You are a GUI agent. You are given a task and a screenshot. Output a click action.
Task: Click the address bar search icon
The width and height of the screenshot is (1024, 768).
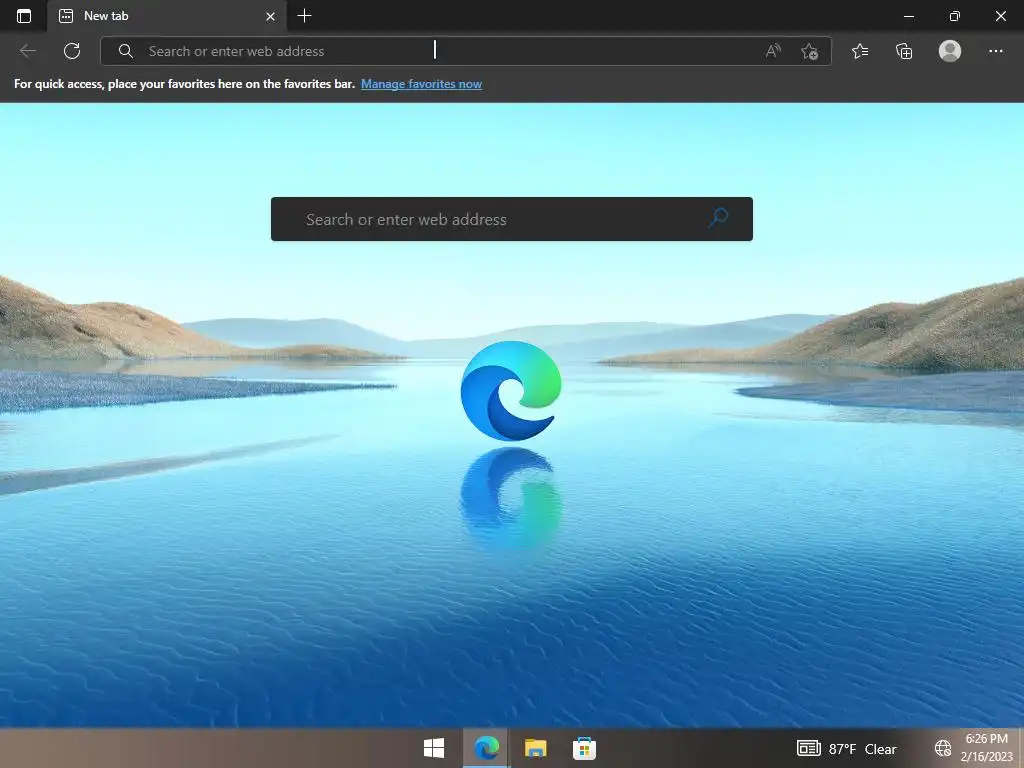(x=125, y=51)
